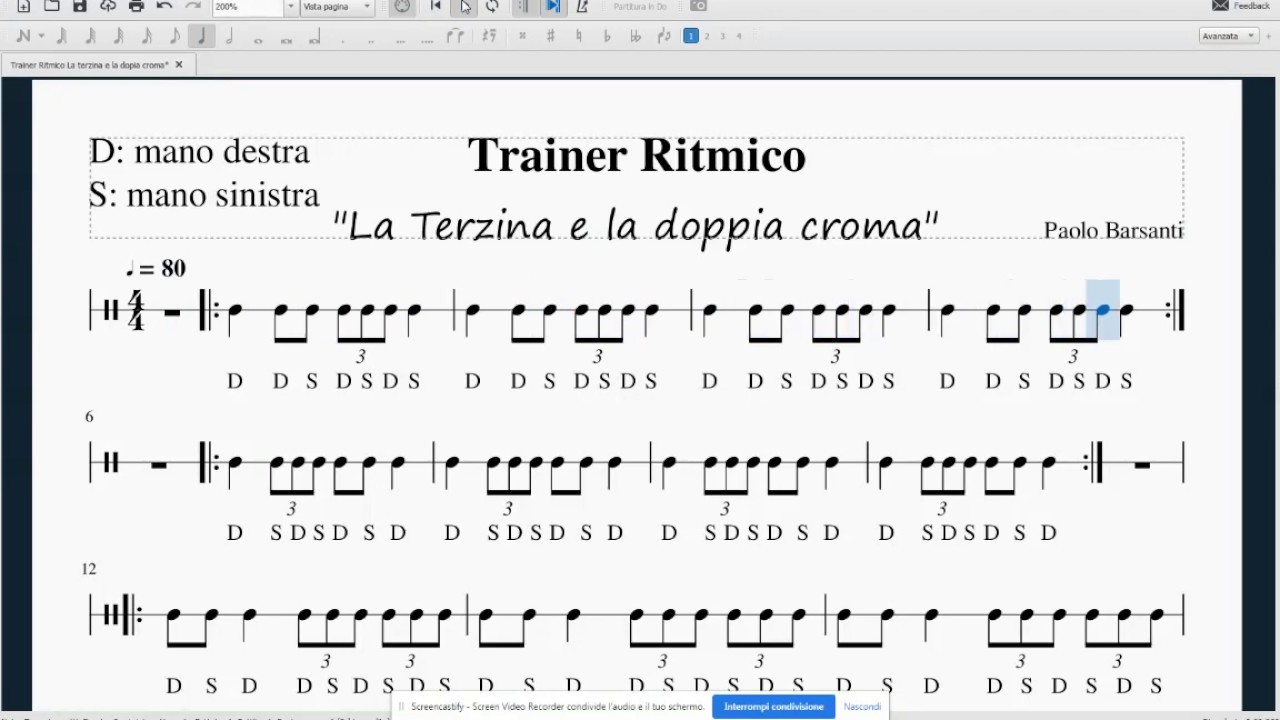Select the 16th note duration
1280x720 pixels.
pyautogui.click(x=145, y=36)
